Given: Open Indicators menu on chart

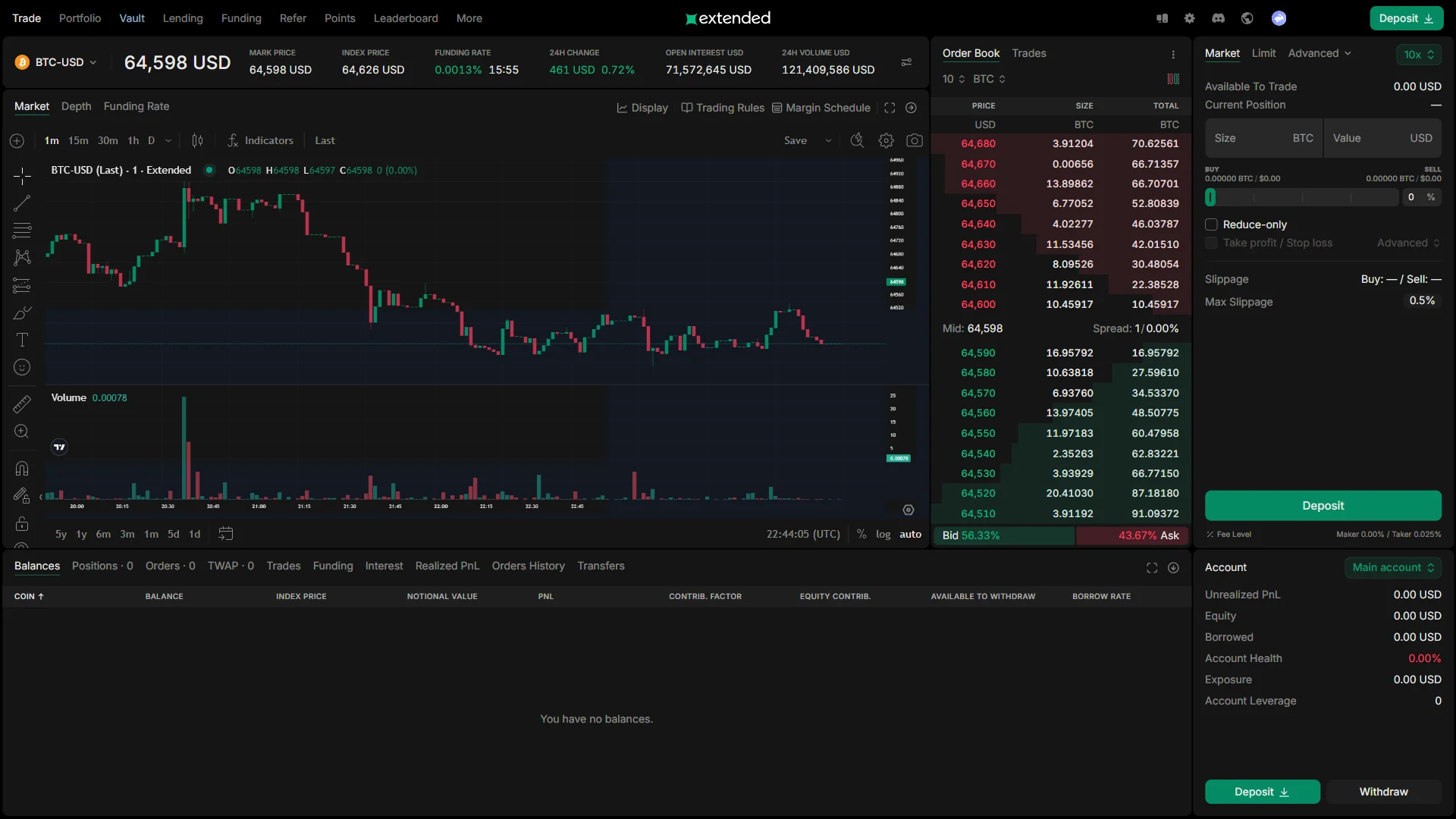Looking at the screenshot, I should [260, 140].
